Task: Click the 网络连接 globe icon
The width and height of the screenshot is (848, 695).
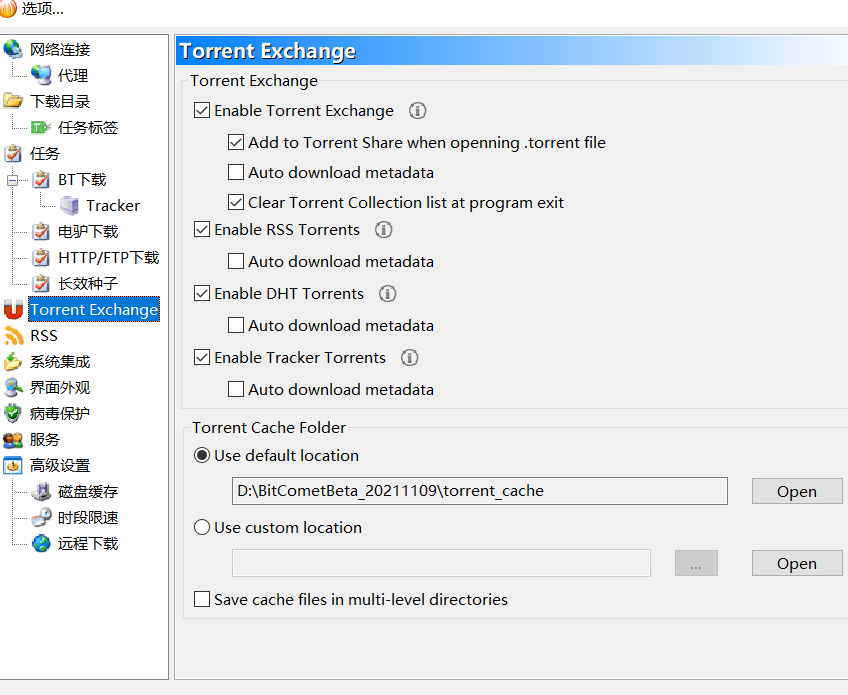Action: (x=13, y=49)
